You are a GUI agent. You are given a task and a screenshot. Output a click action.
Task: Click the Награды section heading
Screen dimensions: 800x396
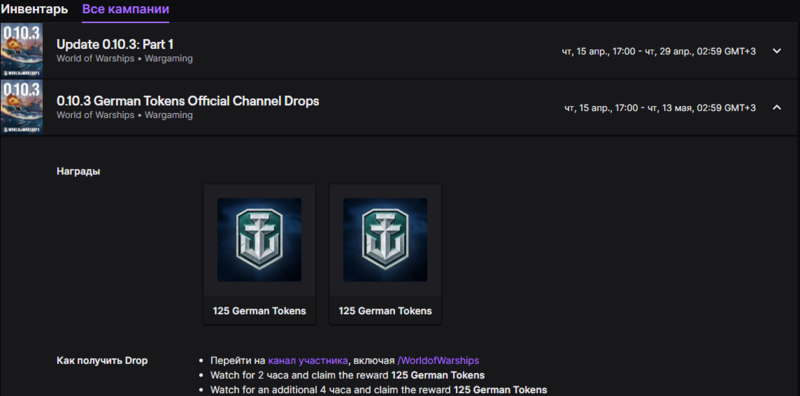coord(78,171)
